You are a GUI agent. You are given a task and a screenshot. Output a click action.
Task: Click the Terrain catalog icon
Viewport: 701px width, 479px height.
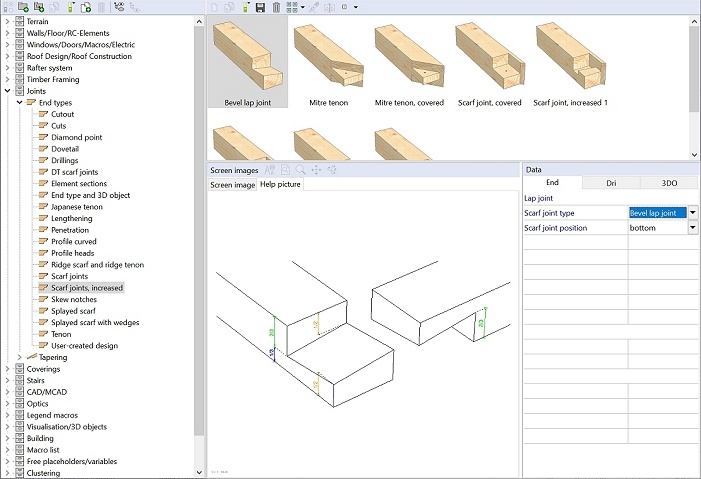(20, 21)
